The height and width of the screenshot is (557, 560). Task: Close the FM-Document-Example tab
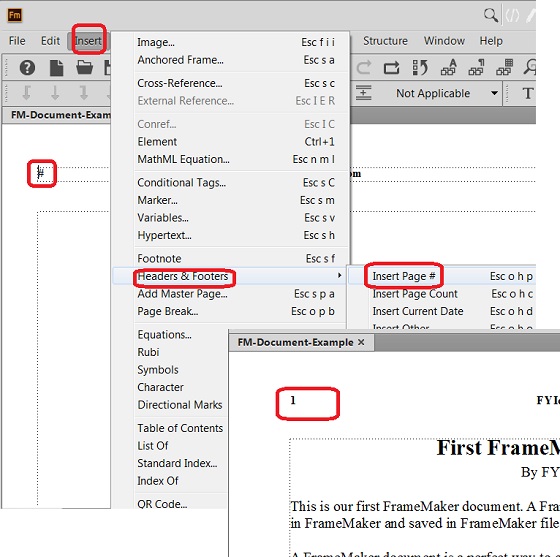pyautogui.click(x=361, y=342)
